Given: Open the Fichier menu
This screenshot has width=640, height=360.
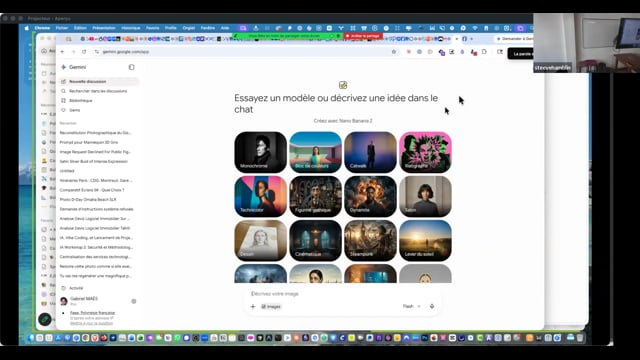Looking at the screenshot, I should click(x=62, y=28).
